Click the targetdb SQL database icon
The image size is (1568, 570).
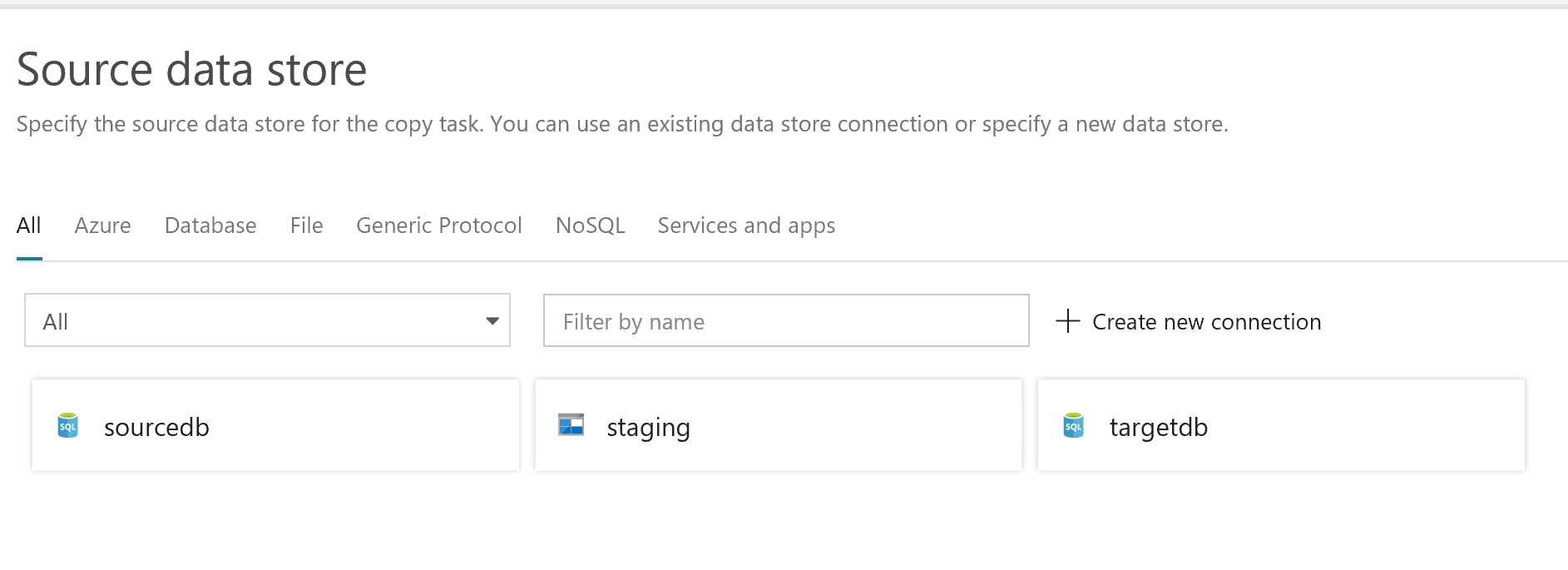coord(1074,425)
